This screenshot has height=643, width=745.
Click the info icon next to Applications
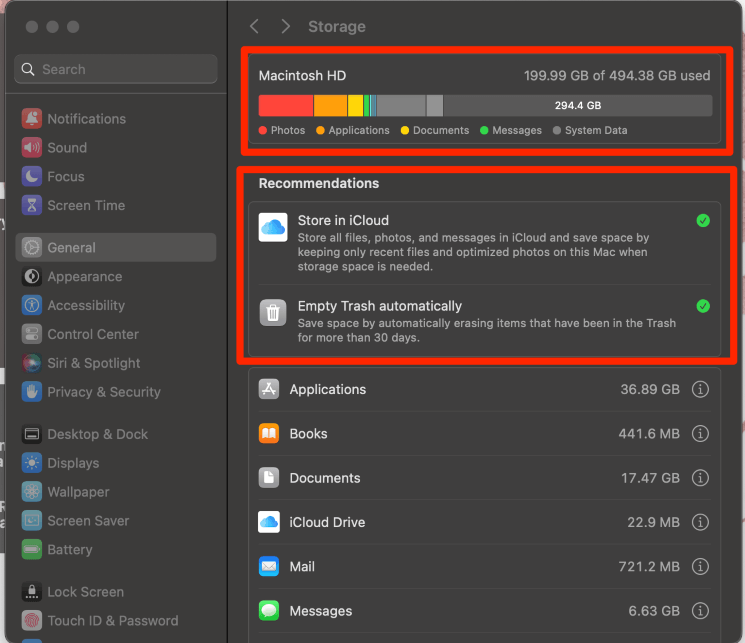[x=700, y=390]
